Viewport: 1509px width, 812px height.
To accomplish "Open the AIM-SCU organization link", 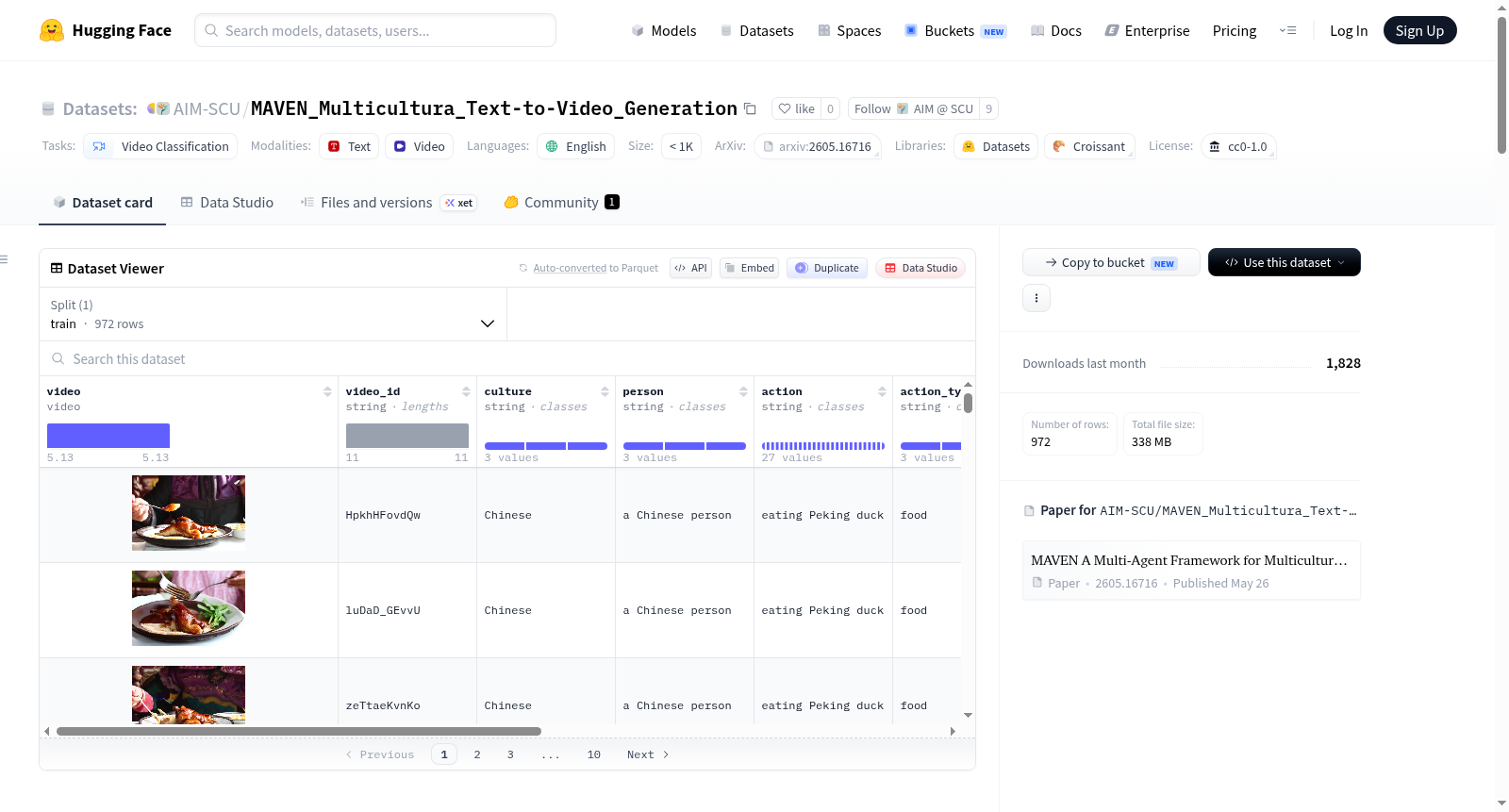I will pos(207,108).
